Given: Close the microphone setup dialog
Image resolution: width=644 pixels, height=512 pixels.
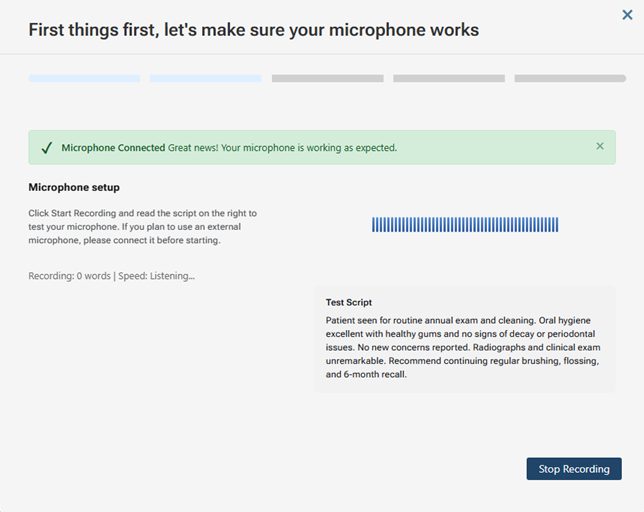Looking at the screenshot, I should point(627,15).
